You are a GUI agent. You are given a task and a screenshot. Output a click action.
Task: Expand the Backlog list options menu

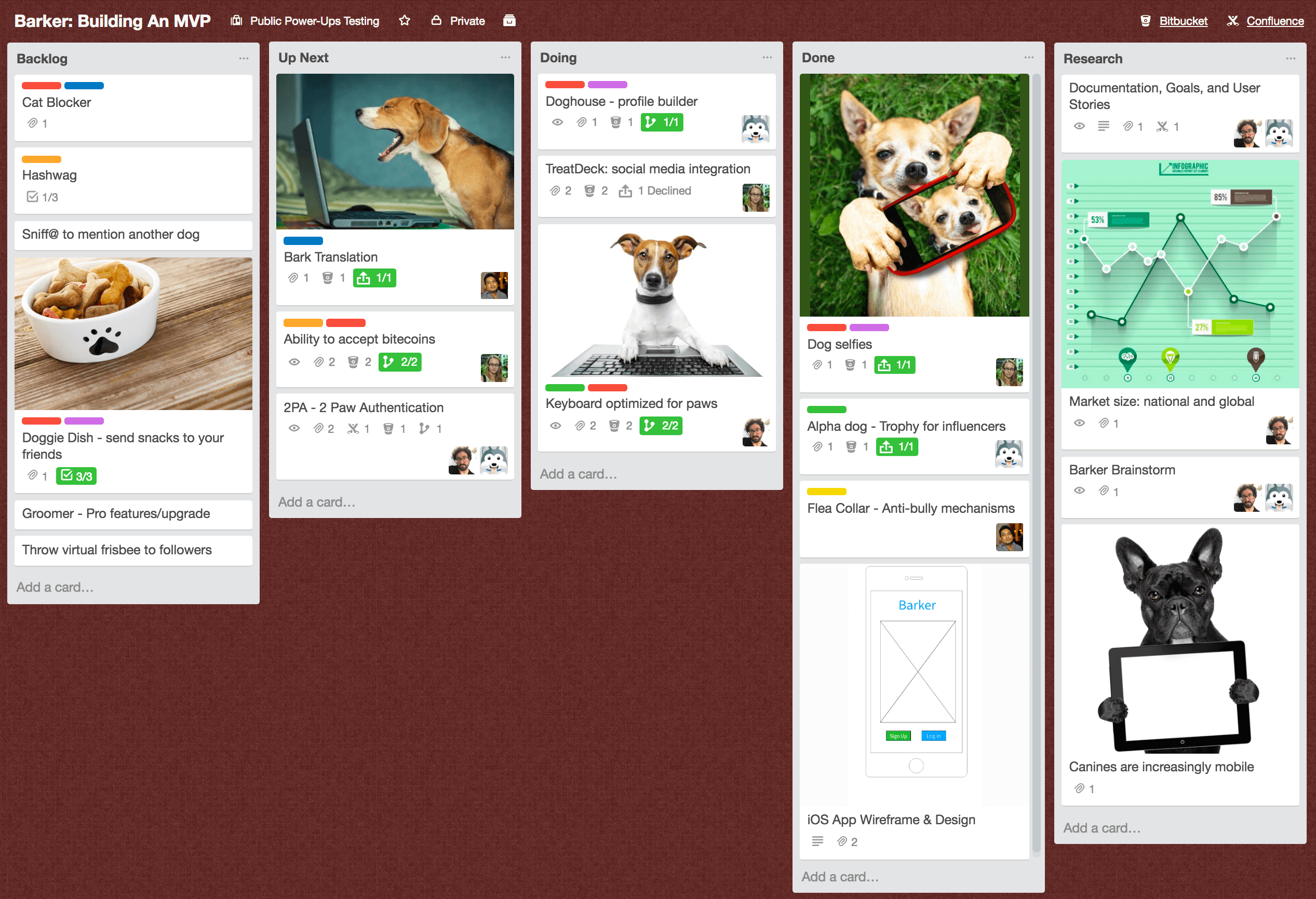pos(246,59)
